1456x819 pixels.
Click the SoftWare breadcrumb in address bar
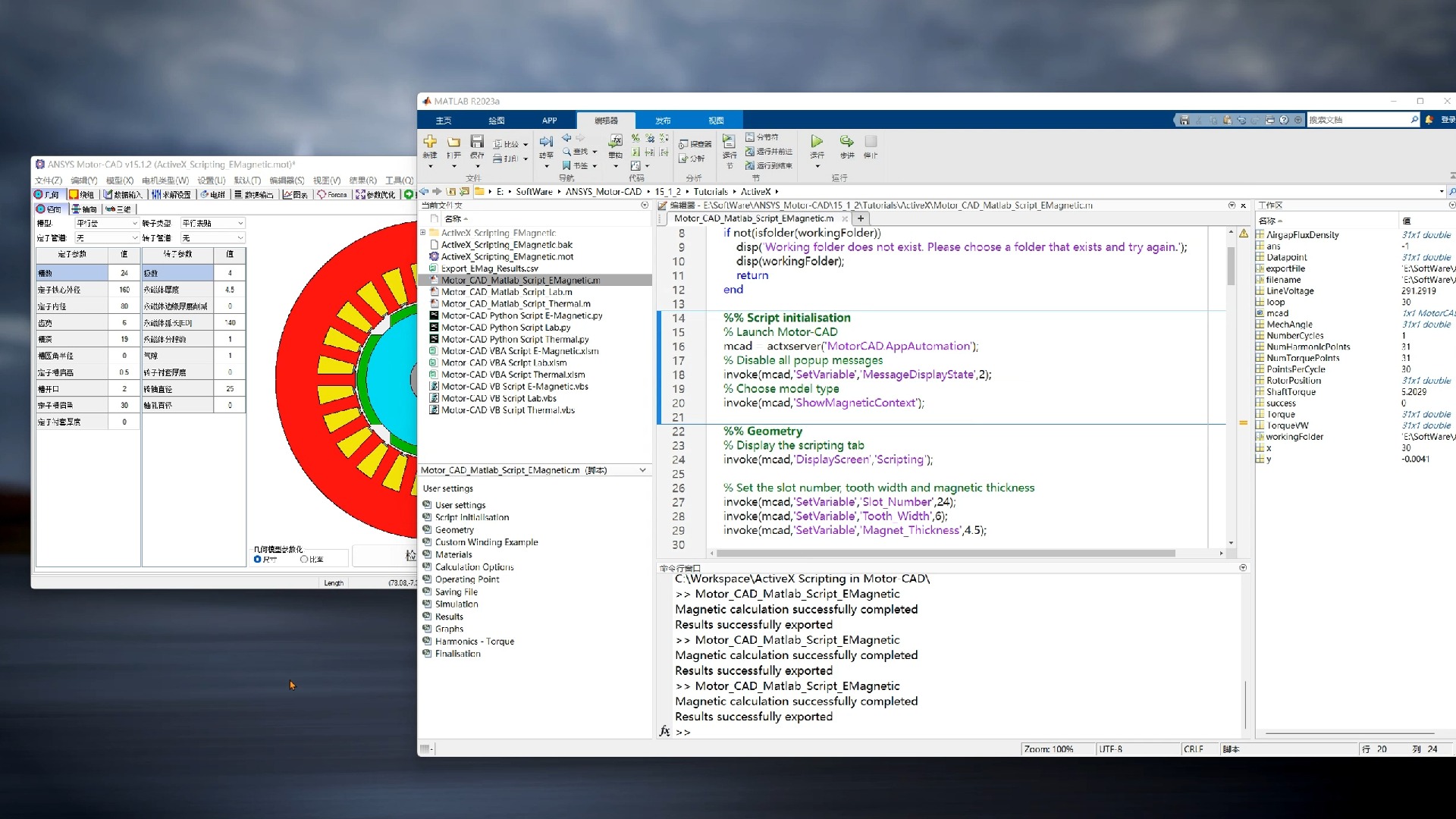click(535, 192)
